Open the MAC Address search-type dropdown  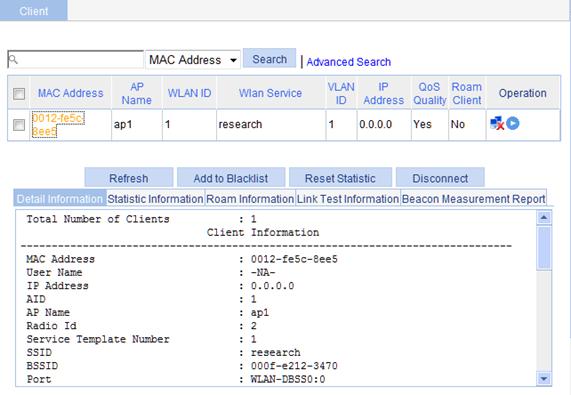coord(193,60)
